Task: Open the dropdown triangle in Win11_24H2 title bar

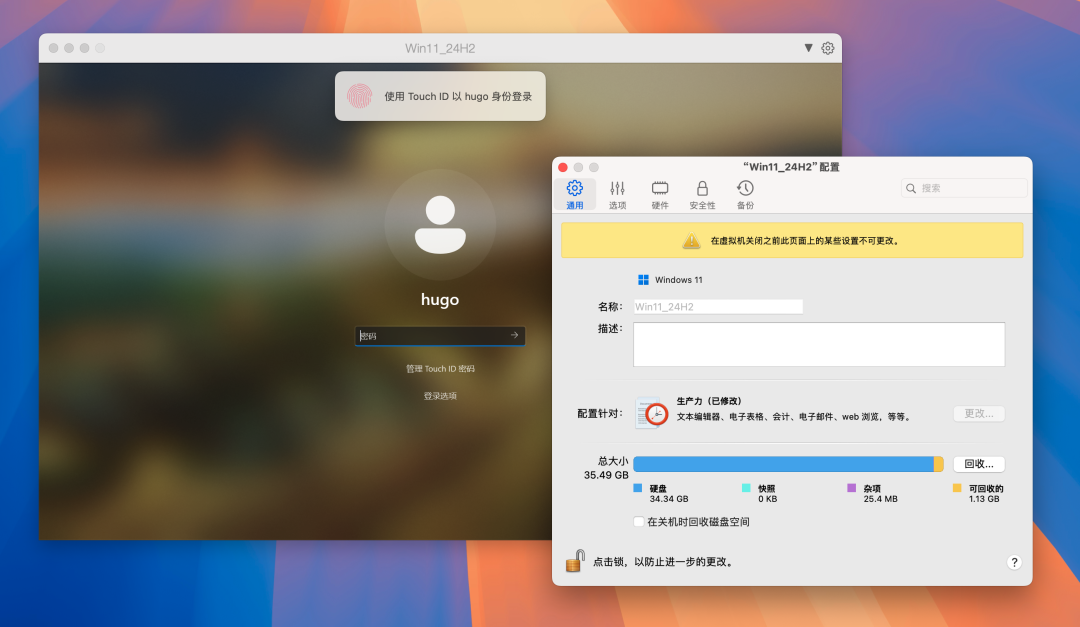Action: click(808, 48)
